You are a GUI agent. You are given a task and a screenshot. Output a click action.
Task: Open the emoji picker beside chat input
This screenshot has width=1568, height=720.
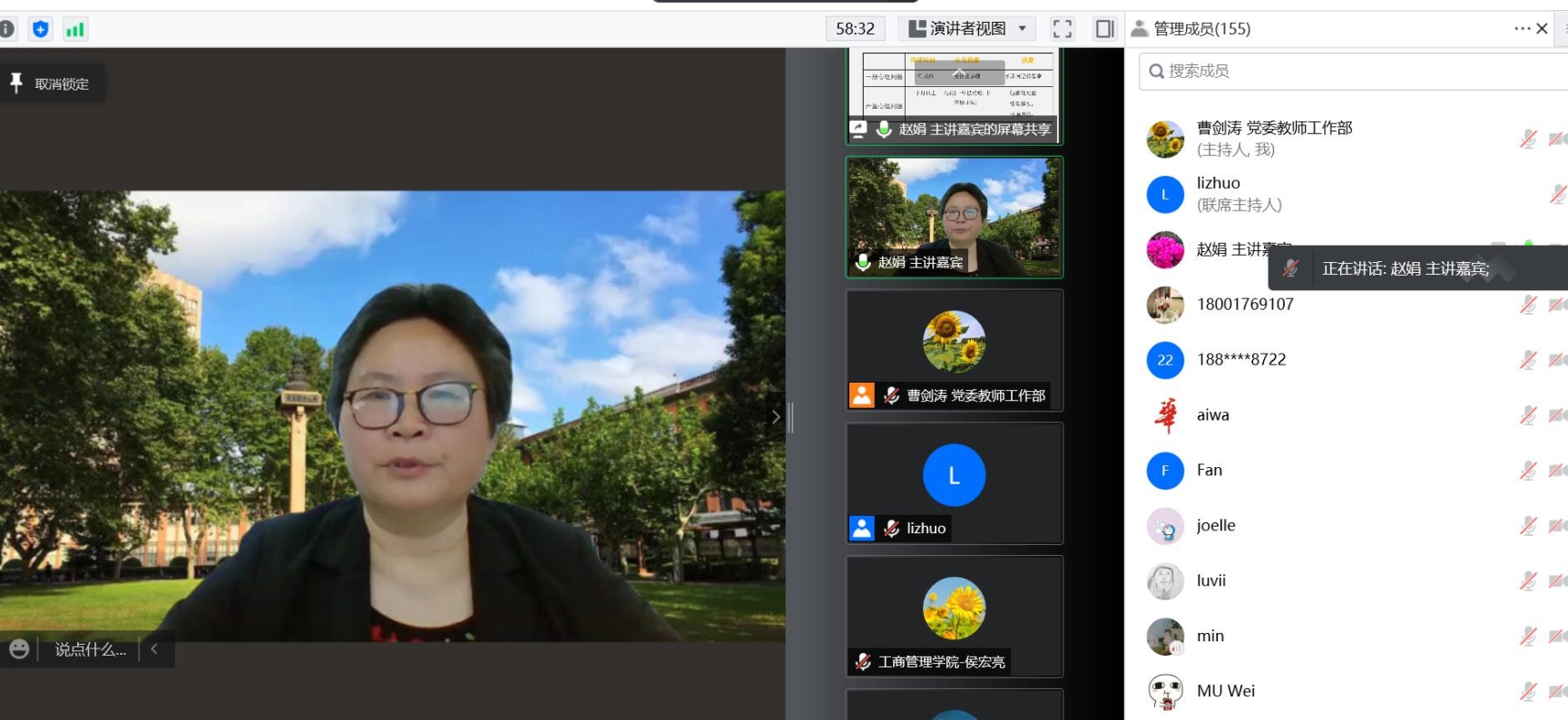(x=19, y=649)
